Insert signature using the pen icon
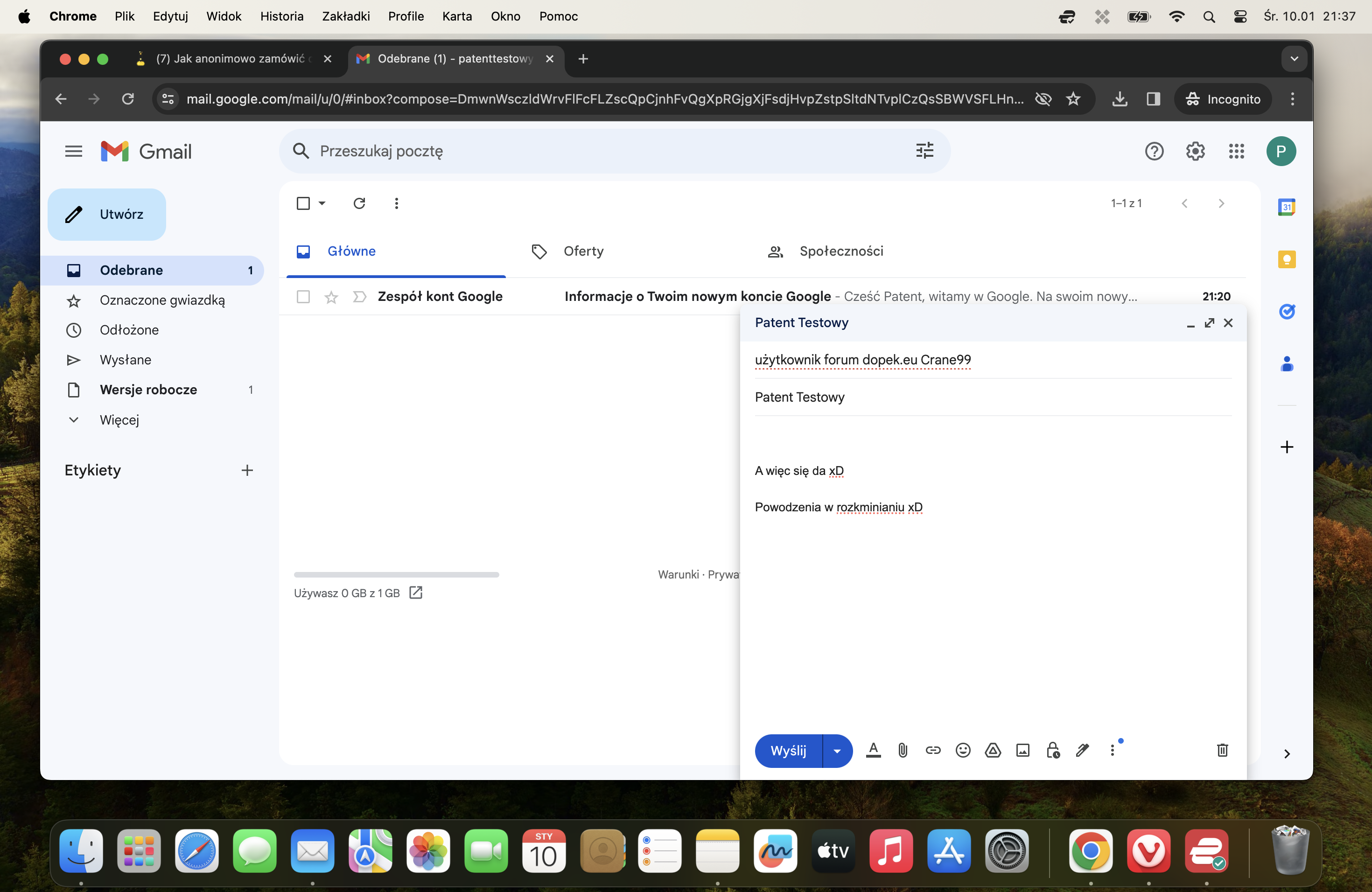The height and width of the screenshot is (892, 1372). (x=1083, y=750)
